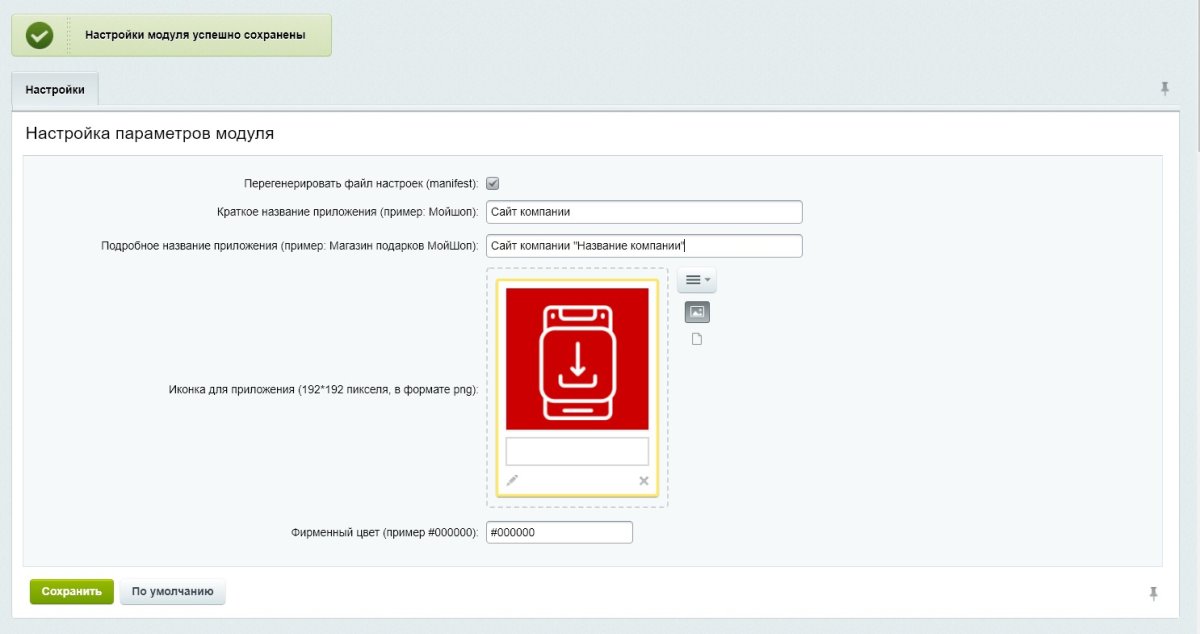Click the pencil edit icon under the app icon
This screenshot has width=1200, height=634.
pyautogui.click(x=512, y=481)
